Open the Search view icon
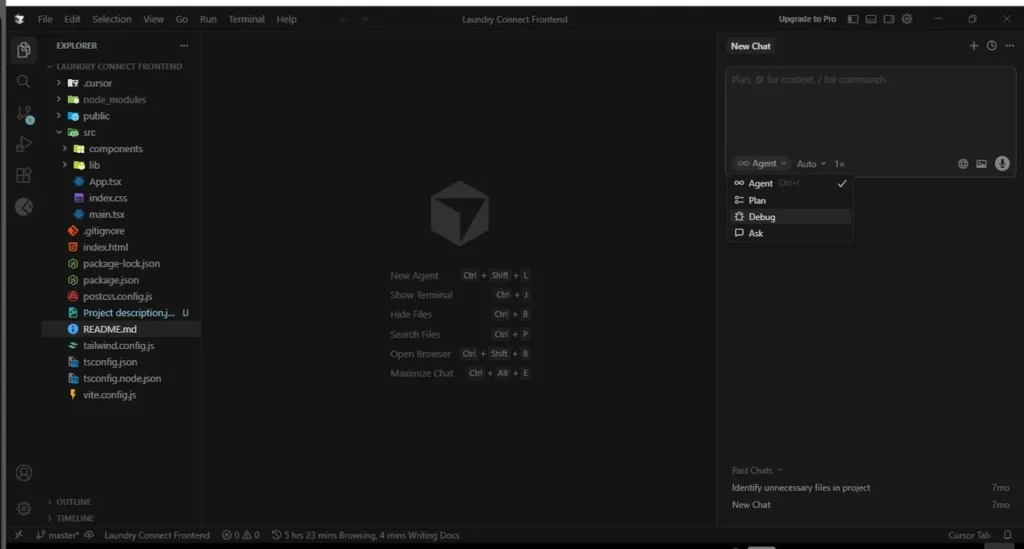 24,82
